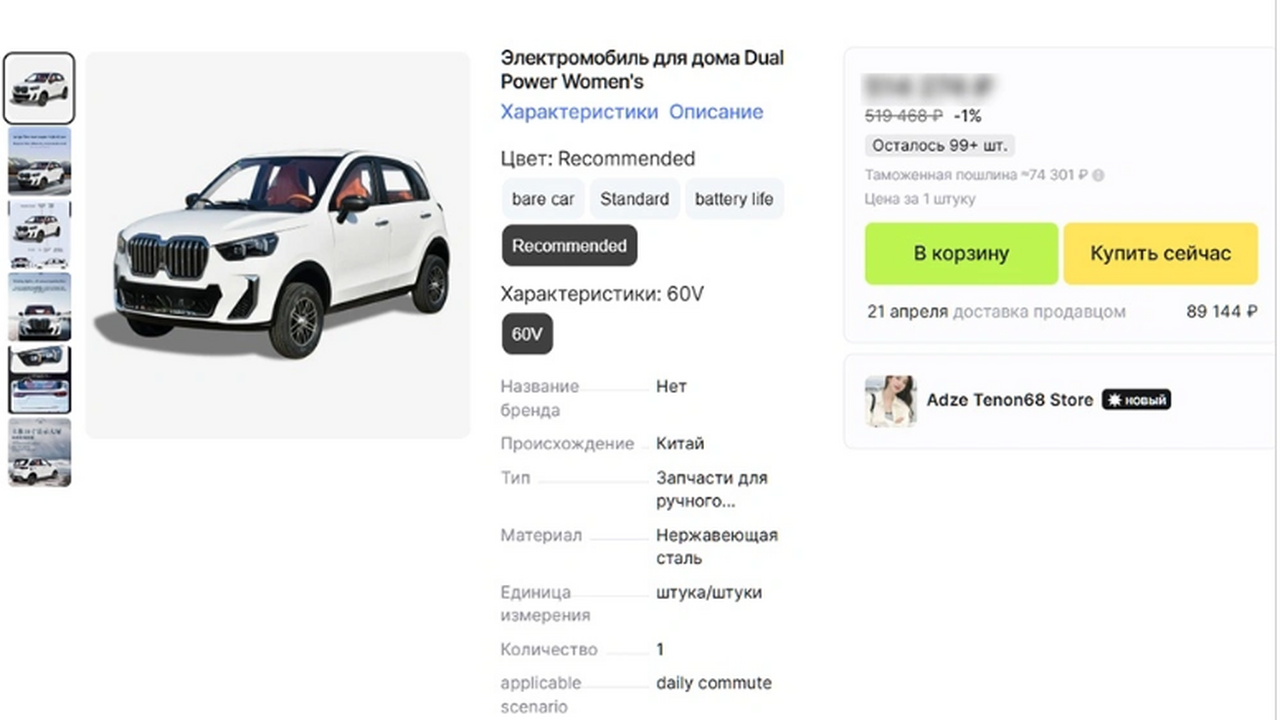Click the «новый» seller badge
Viewport: 1280px width, 720px height.
(x=1136, y=399)
